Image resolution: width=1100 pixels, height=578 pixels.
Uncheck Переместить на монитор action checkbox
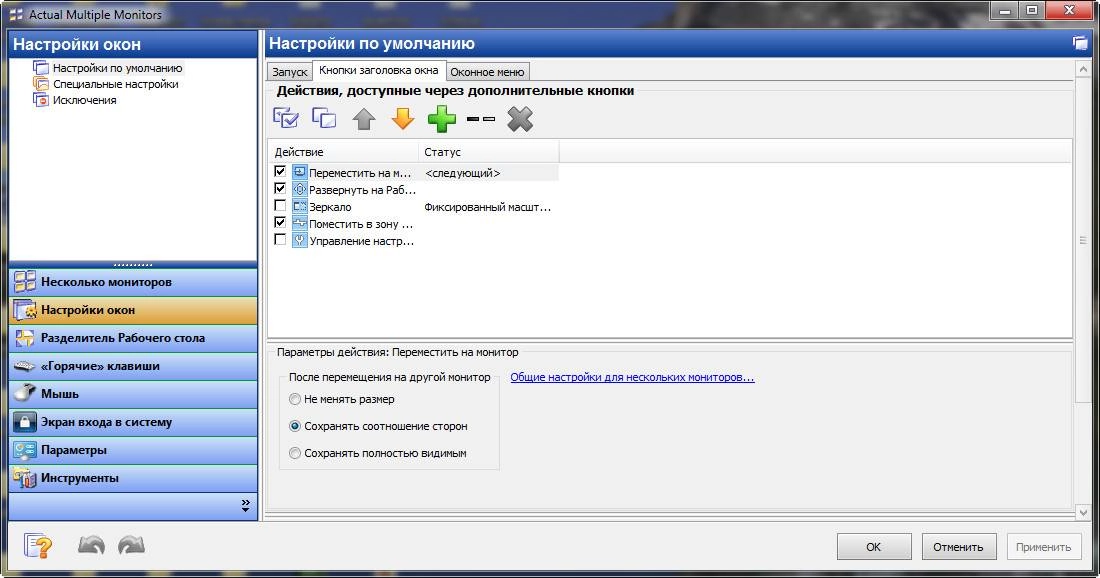(x=280, y=171)
